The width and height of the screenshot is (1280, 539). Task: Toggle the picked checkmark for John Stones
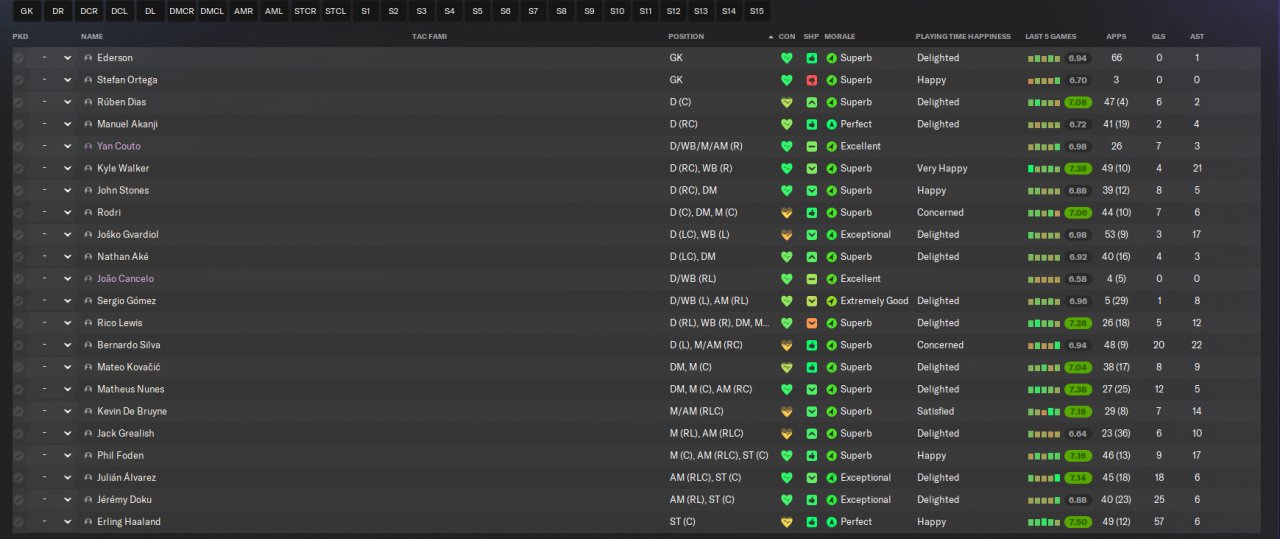[x=18, y=191]
